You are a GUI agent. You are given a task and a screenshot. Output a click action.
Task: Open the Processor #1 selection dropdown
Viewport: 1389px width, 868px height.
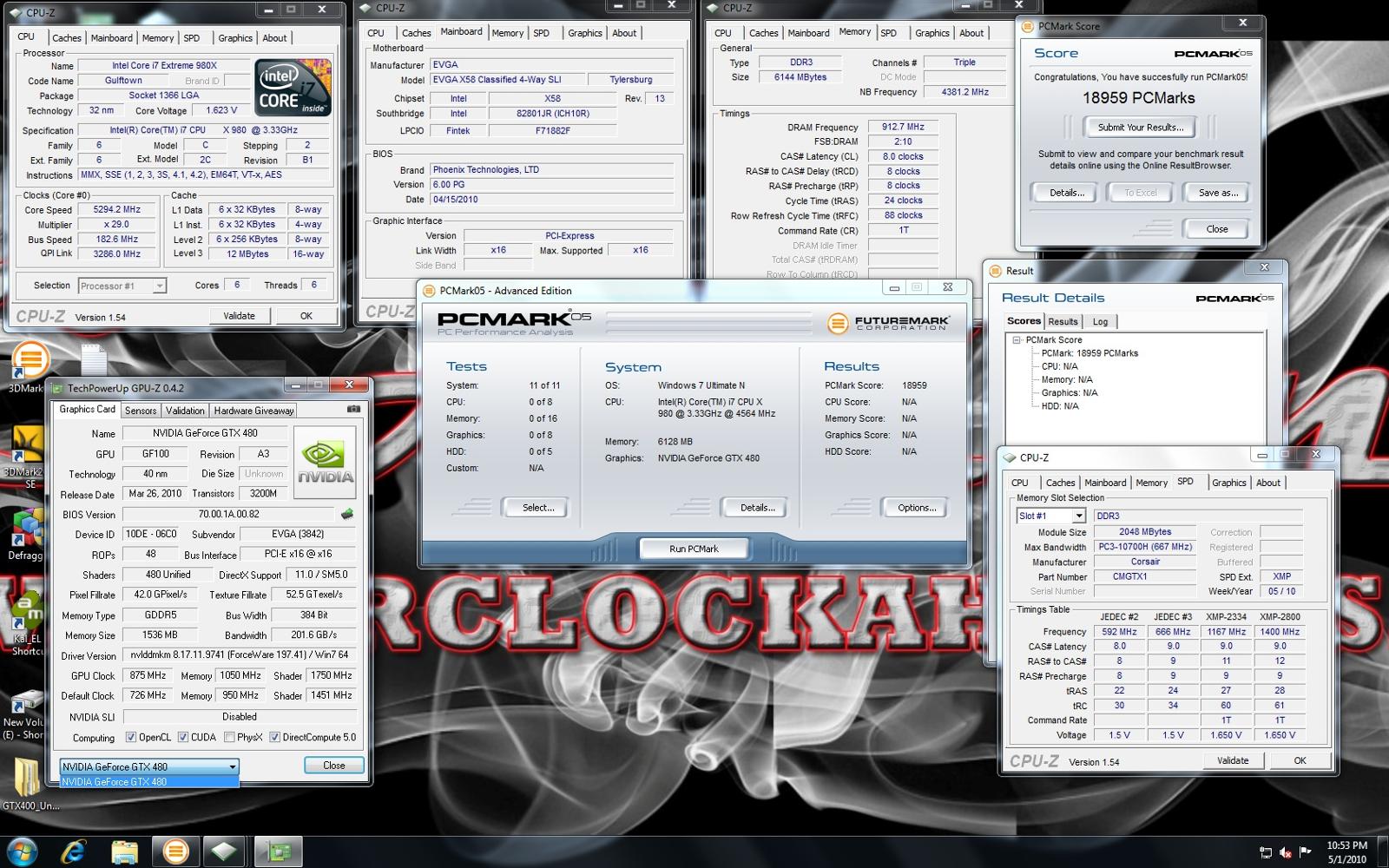122,286
